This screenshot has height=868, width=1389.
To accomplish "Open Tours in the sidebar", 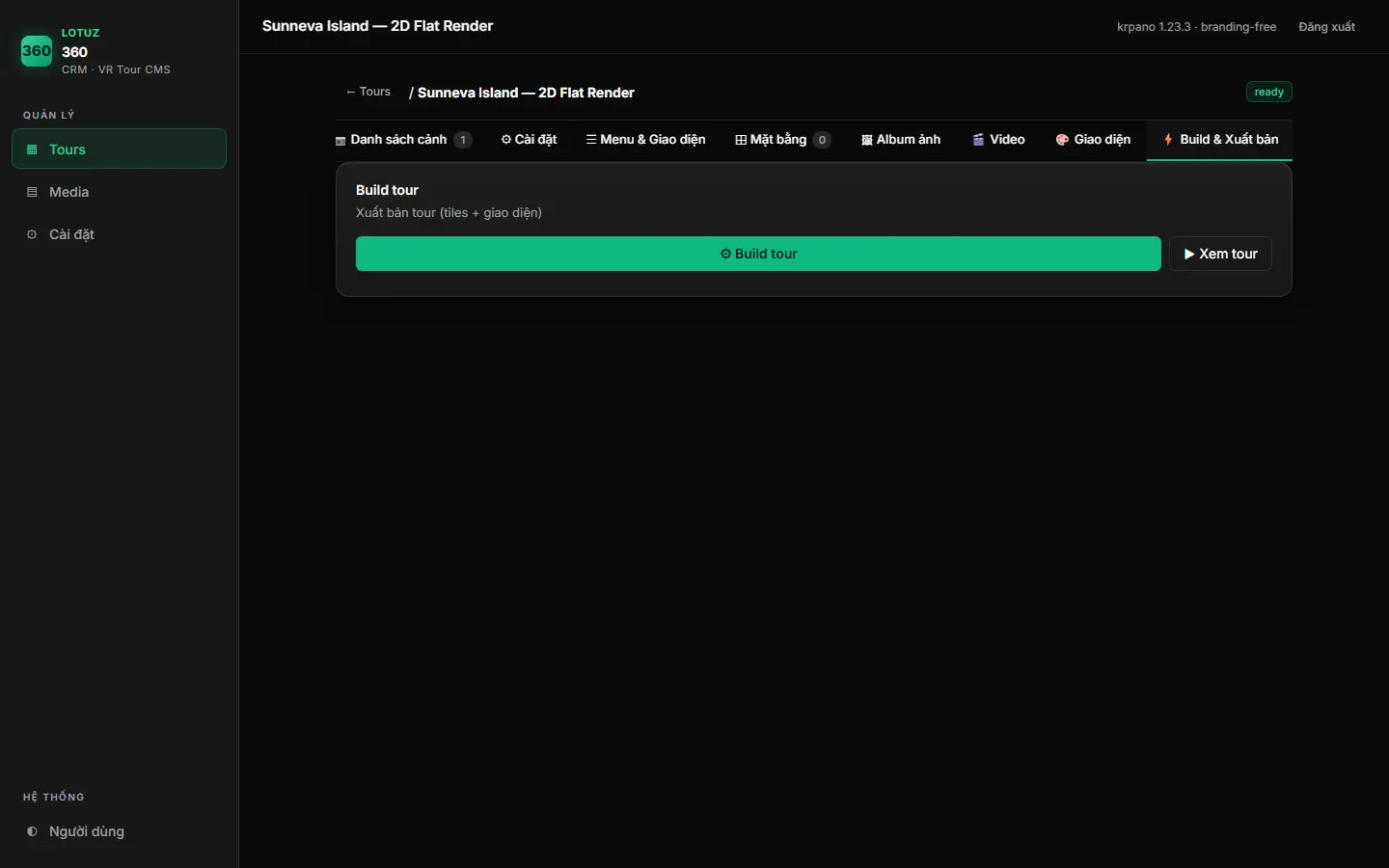I will 119,149.
